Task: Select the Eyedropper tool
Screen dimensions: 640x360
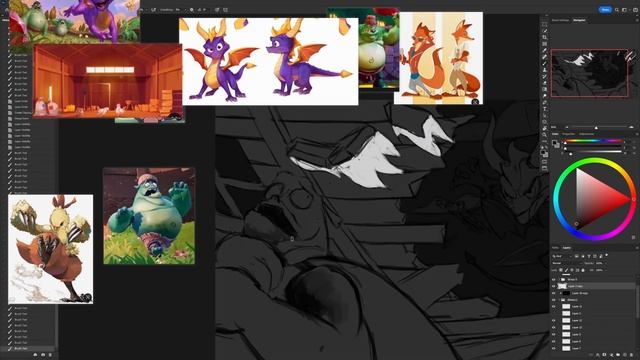Action: click(x=544, y=50)
